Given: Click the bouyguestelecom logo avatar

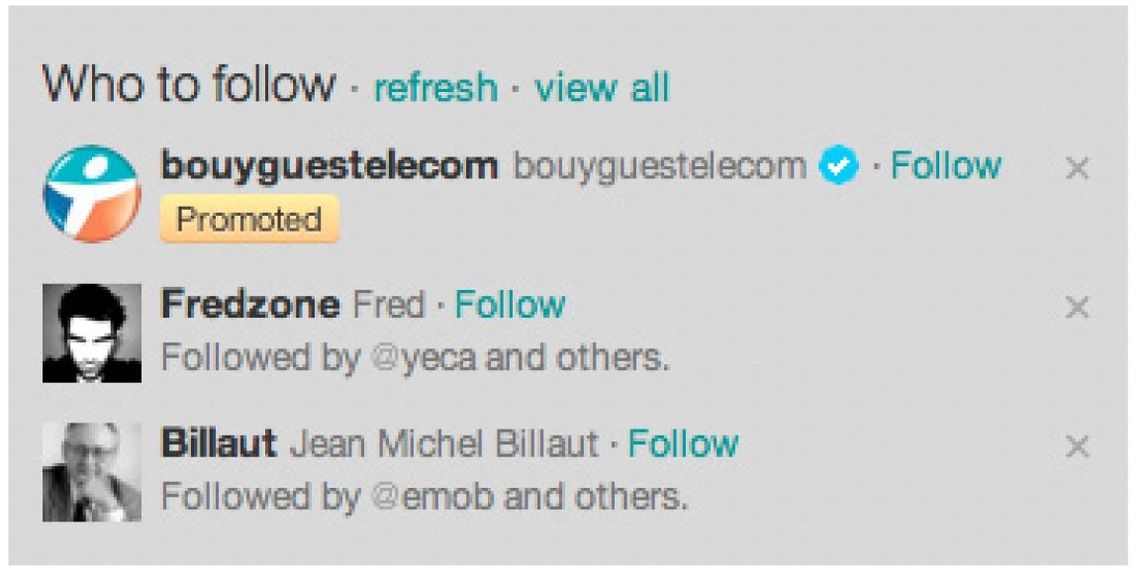Looking at the screenshot, I should tap(91, 194).
